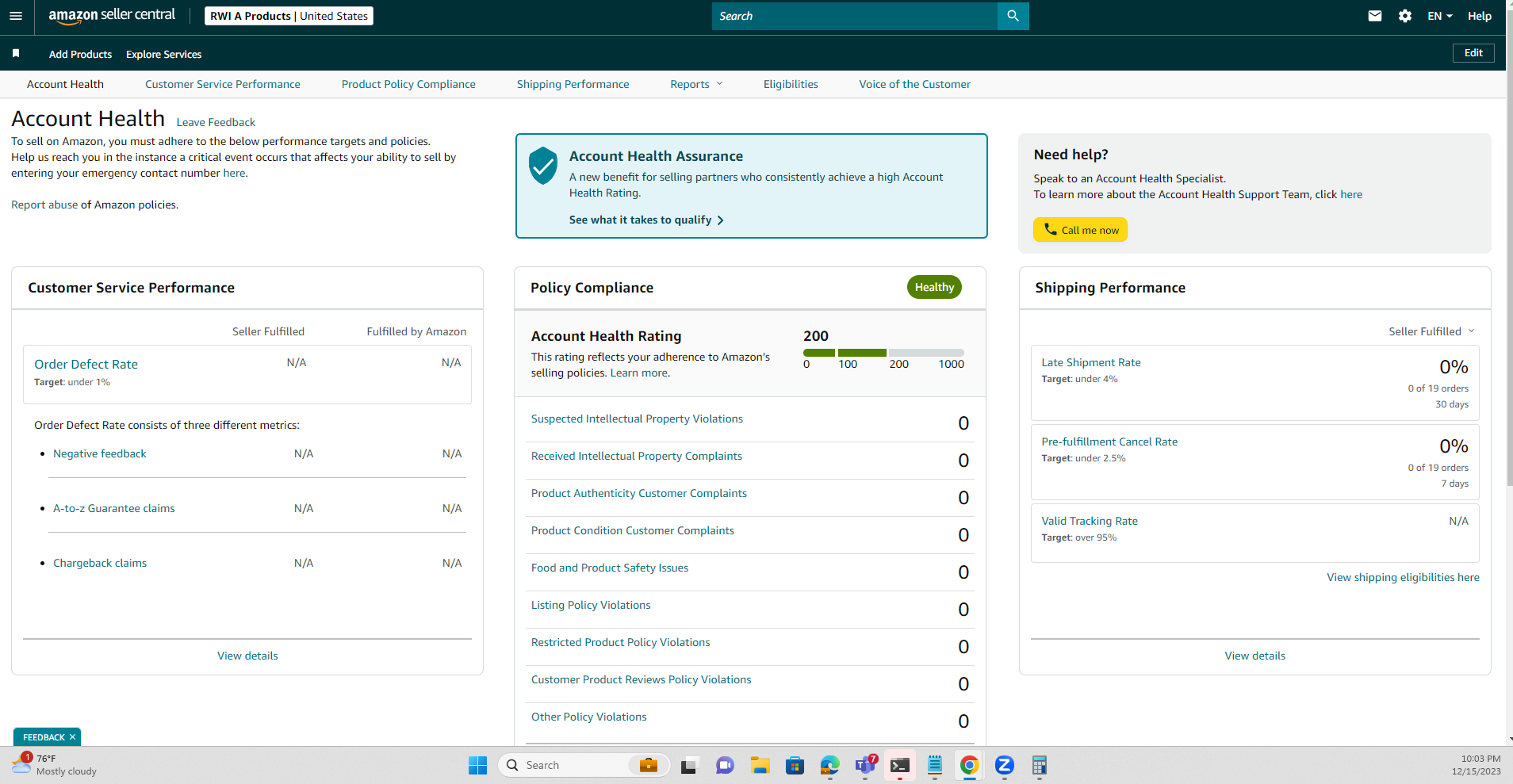Screen dimensions: 1513x784
Task: Switch to Customer Service Performance tab
Action: (x=223, y=84)
